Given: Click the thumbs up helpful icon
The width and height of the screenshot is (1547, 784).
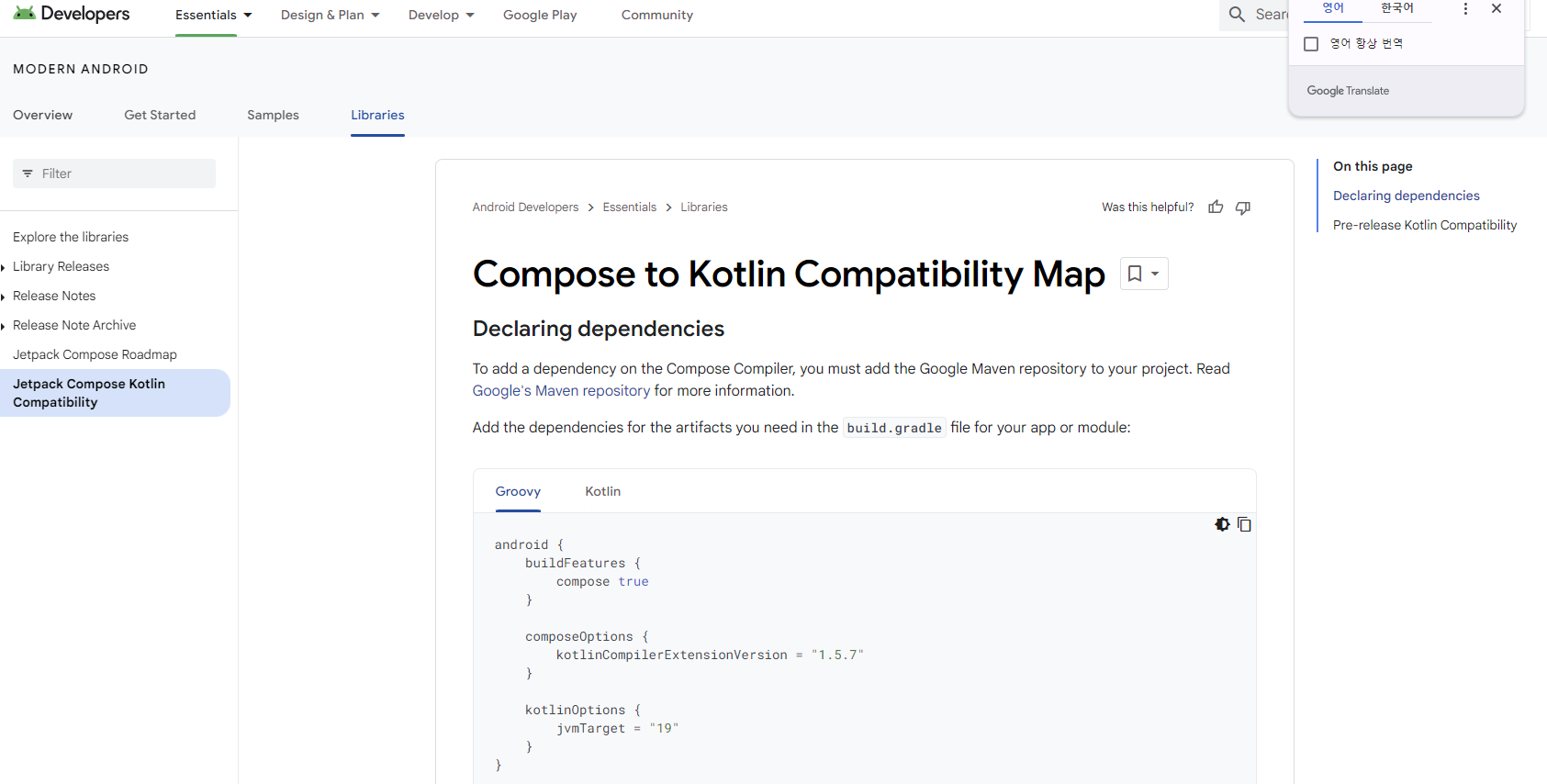Looking at the screenshot, I should [1216, 207].
